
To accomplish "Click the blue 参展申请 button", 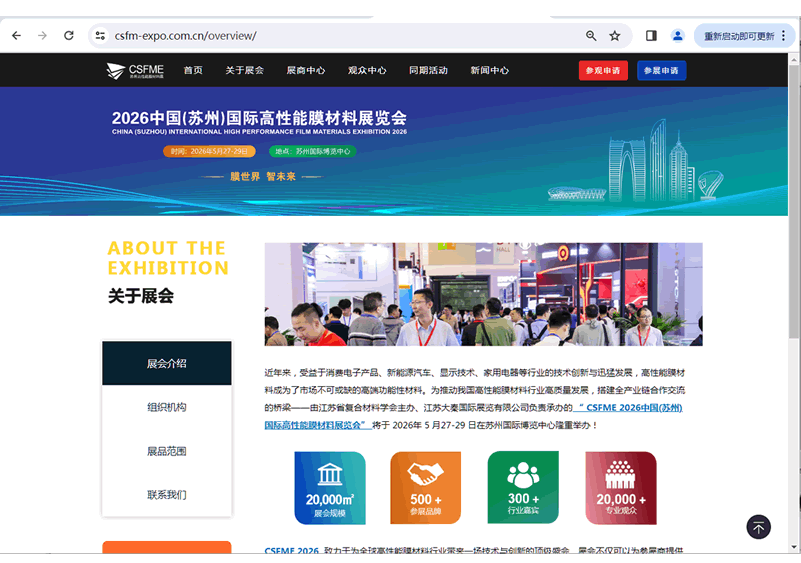I will tap(662, 71).
